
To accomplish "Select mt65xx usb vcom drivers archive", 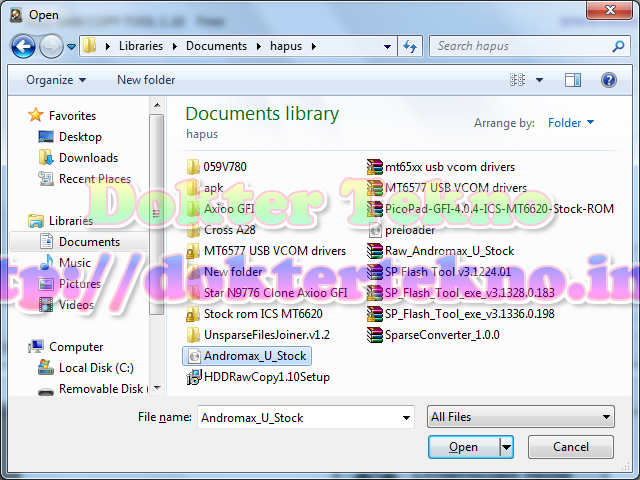I will click(x=441, y=167).
